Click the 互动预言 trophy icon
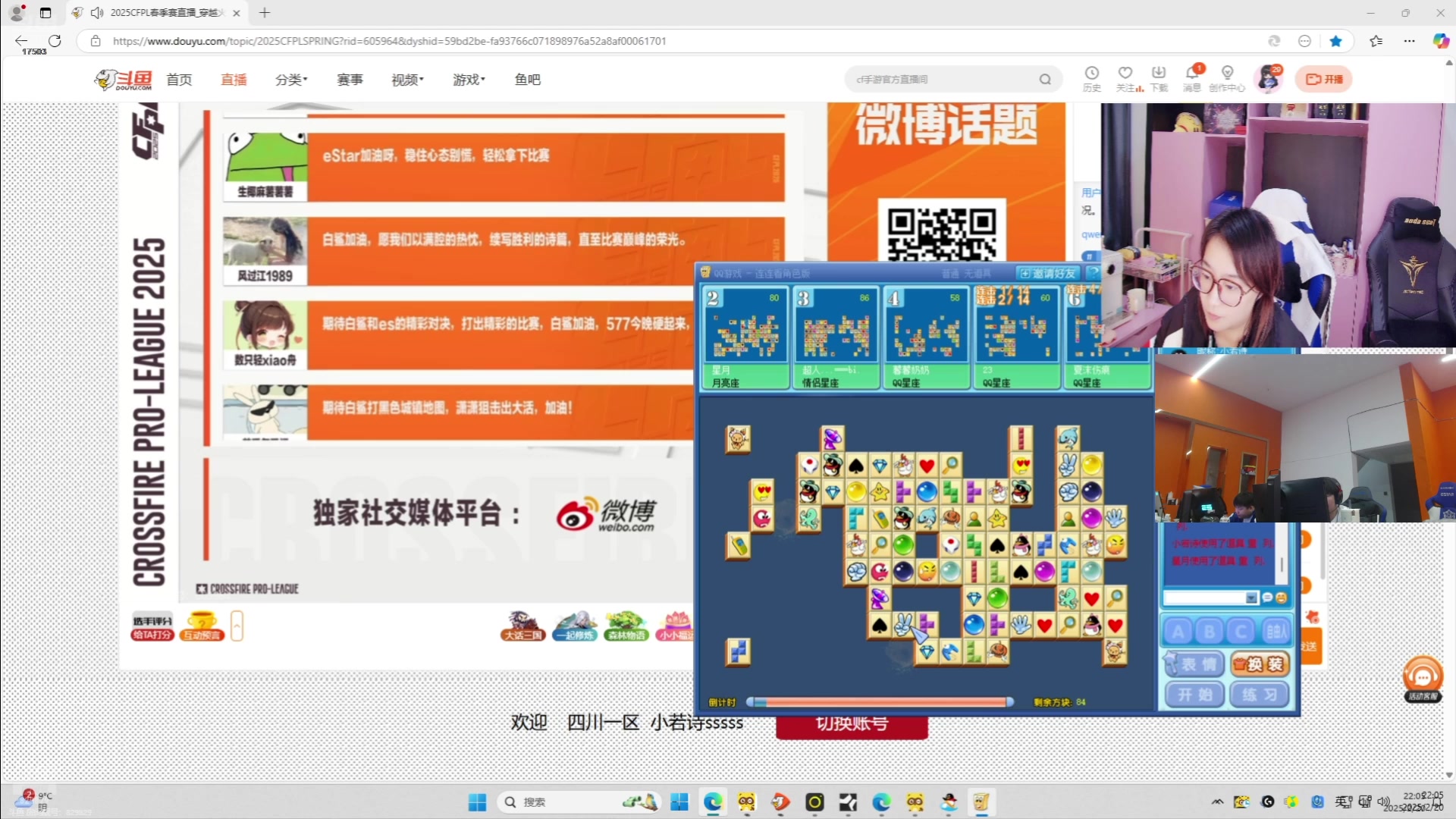The height and width of the screenshot is (819, 1456). pos(201,626)
